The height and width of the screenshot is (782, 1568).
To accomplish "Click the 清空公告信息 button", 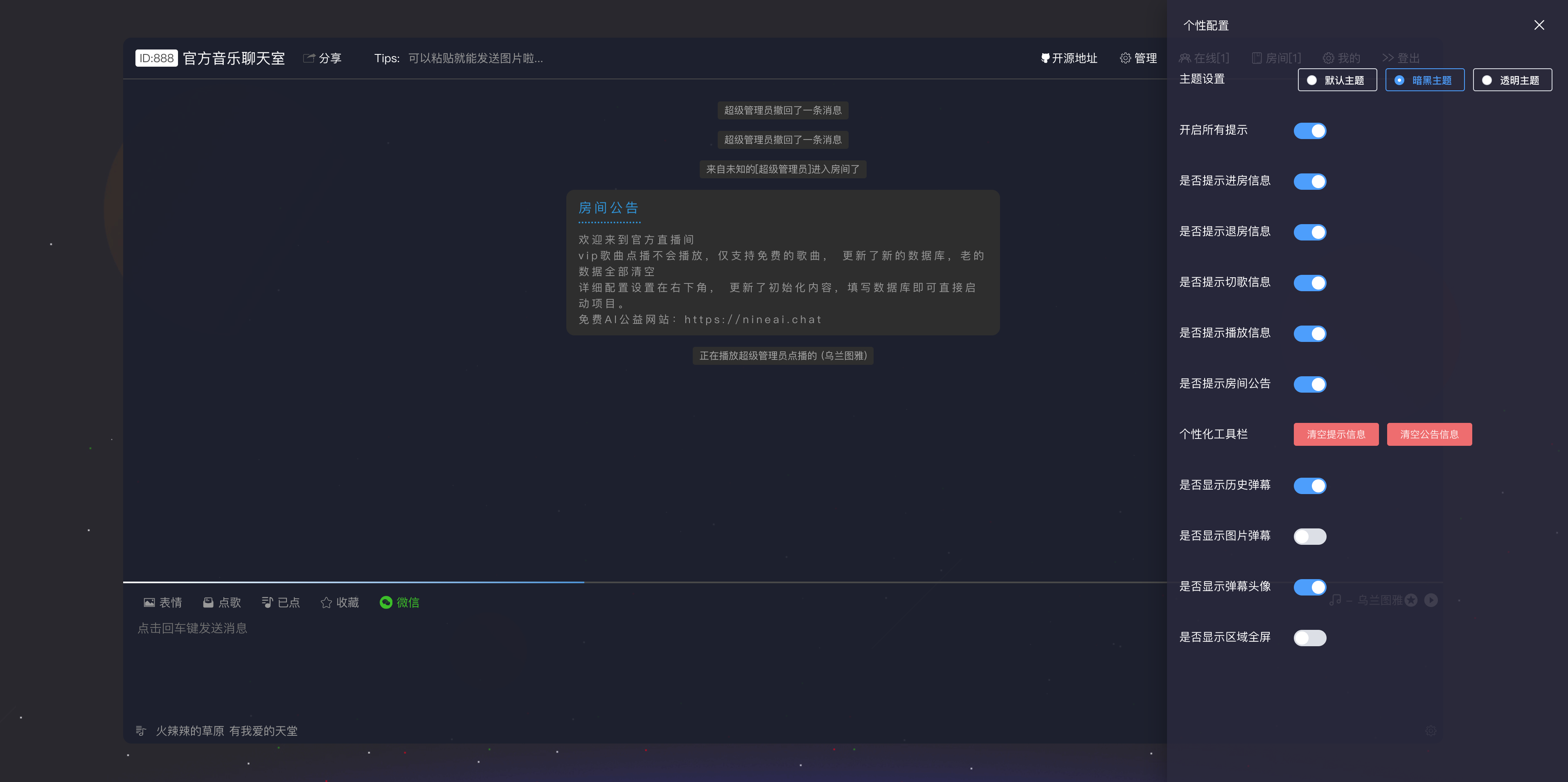I will pos(1428,434).
